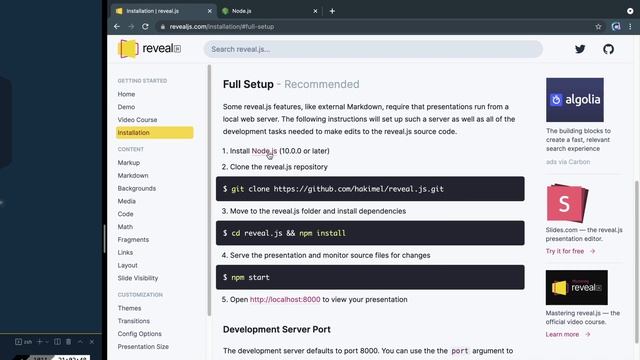640x360 pixels.
Task: Open the Twitter icon link in header
Action: (580, 49)
